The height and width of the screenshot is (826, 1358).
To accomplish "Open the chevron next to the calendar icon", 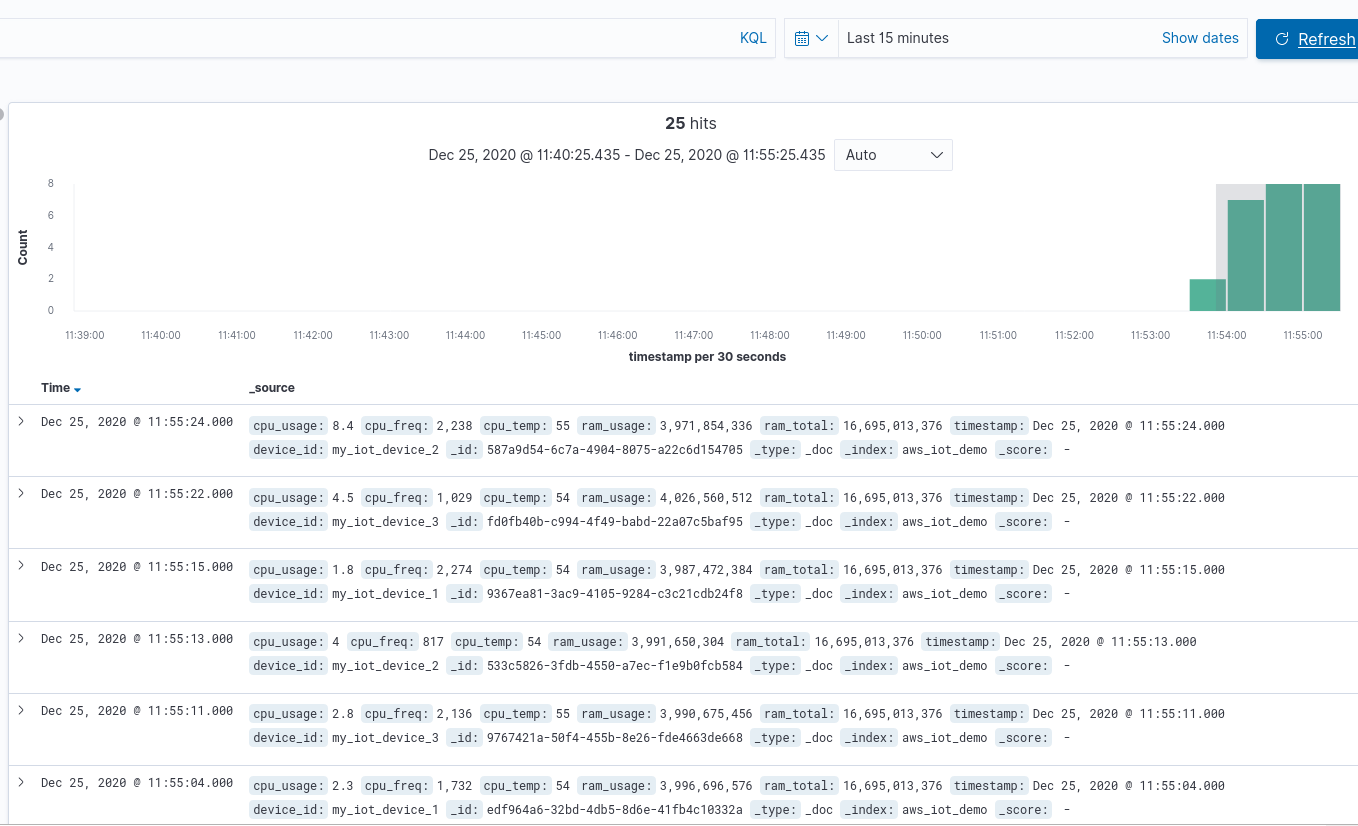I will (823, 37).
